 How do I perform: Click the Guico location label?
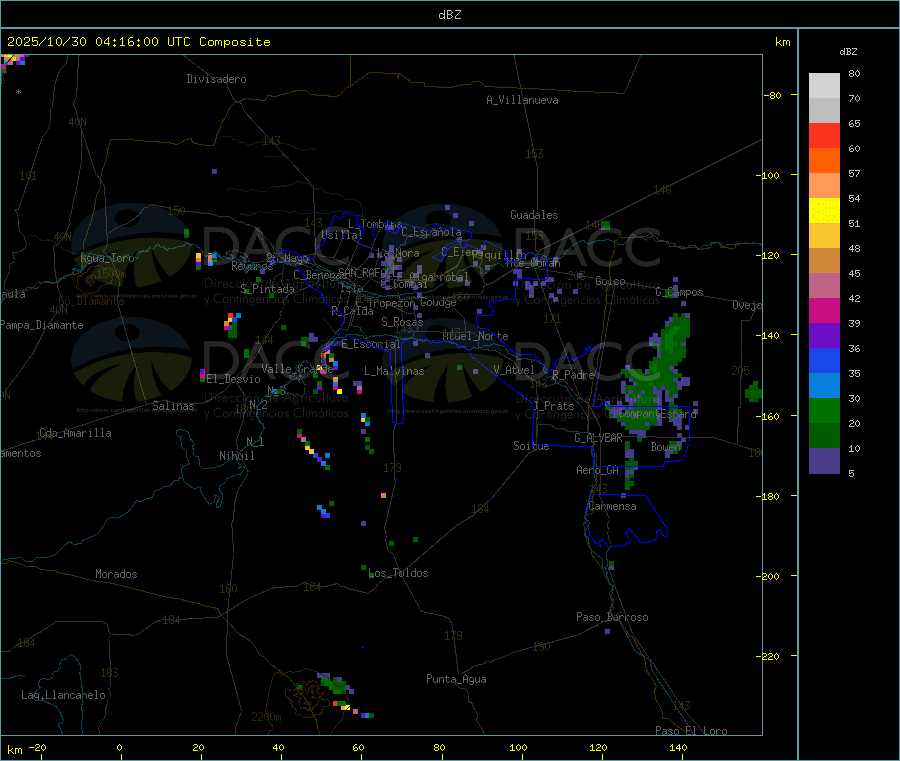tap(610, 281)
